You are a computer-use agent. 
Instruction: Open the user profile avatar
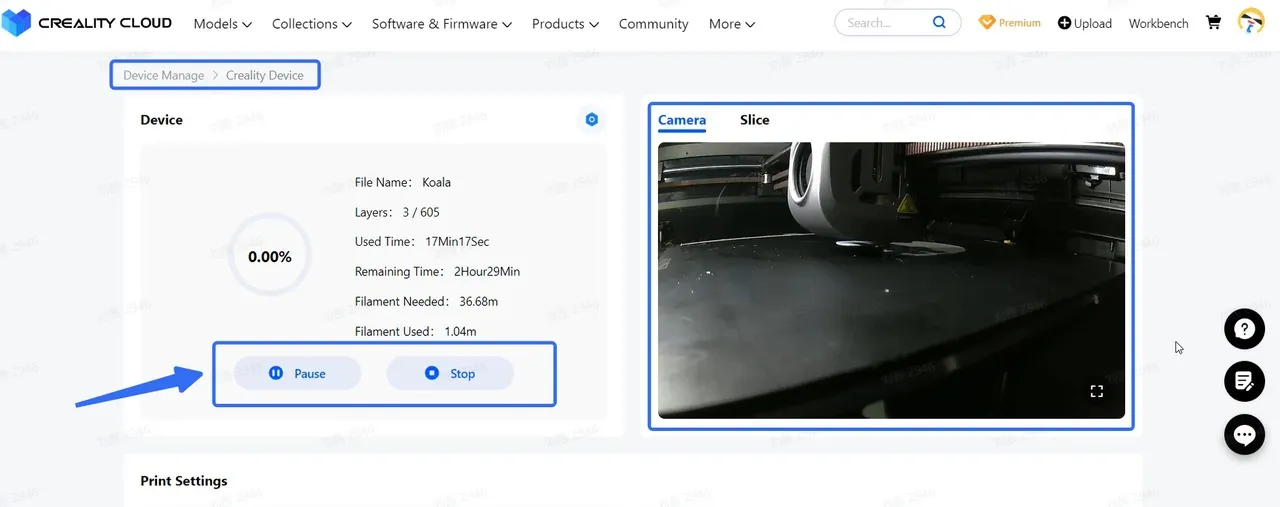click(x=1250, y=22)
